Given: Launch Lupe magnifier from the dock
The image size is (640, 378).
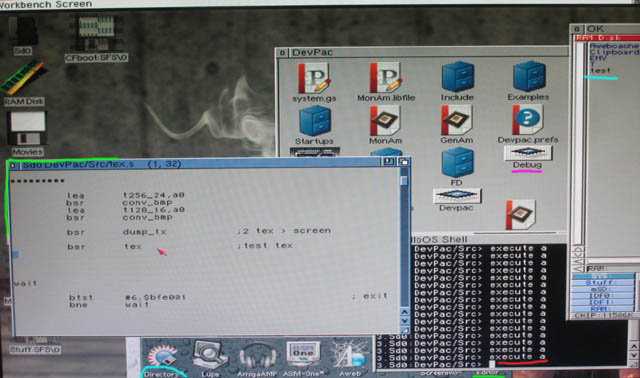Looking at the screenshot, I should pyautogui.click(x=210, y=359).
